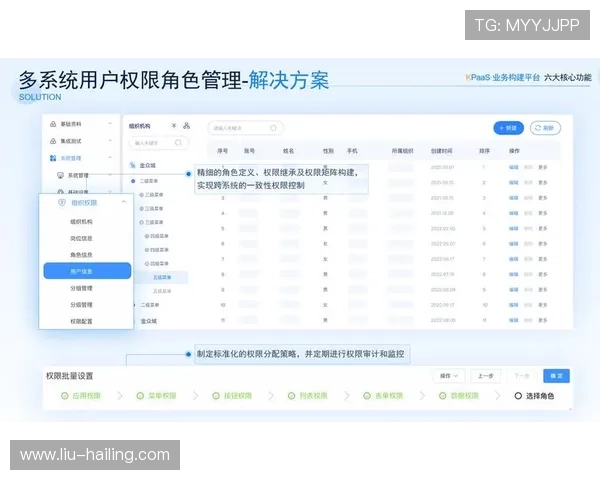Click the 排序 column header
Screen dimensions: 600x480
(x=484, y=151)
